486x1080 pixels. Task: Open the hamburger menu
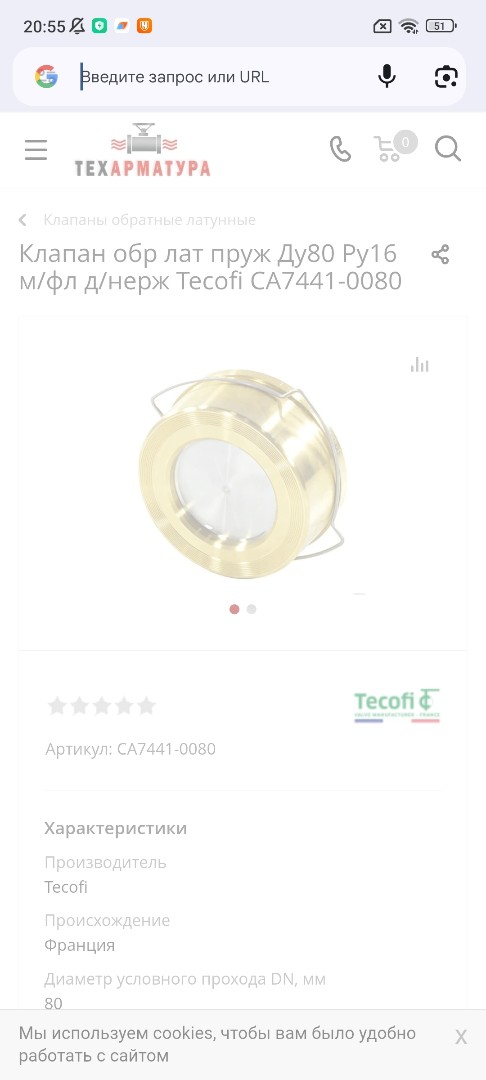(36, 149)
